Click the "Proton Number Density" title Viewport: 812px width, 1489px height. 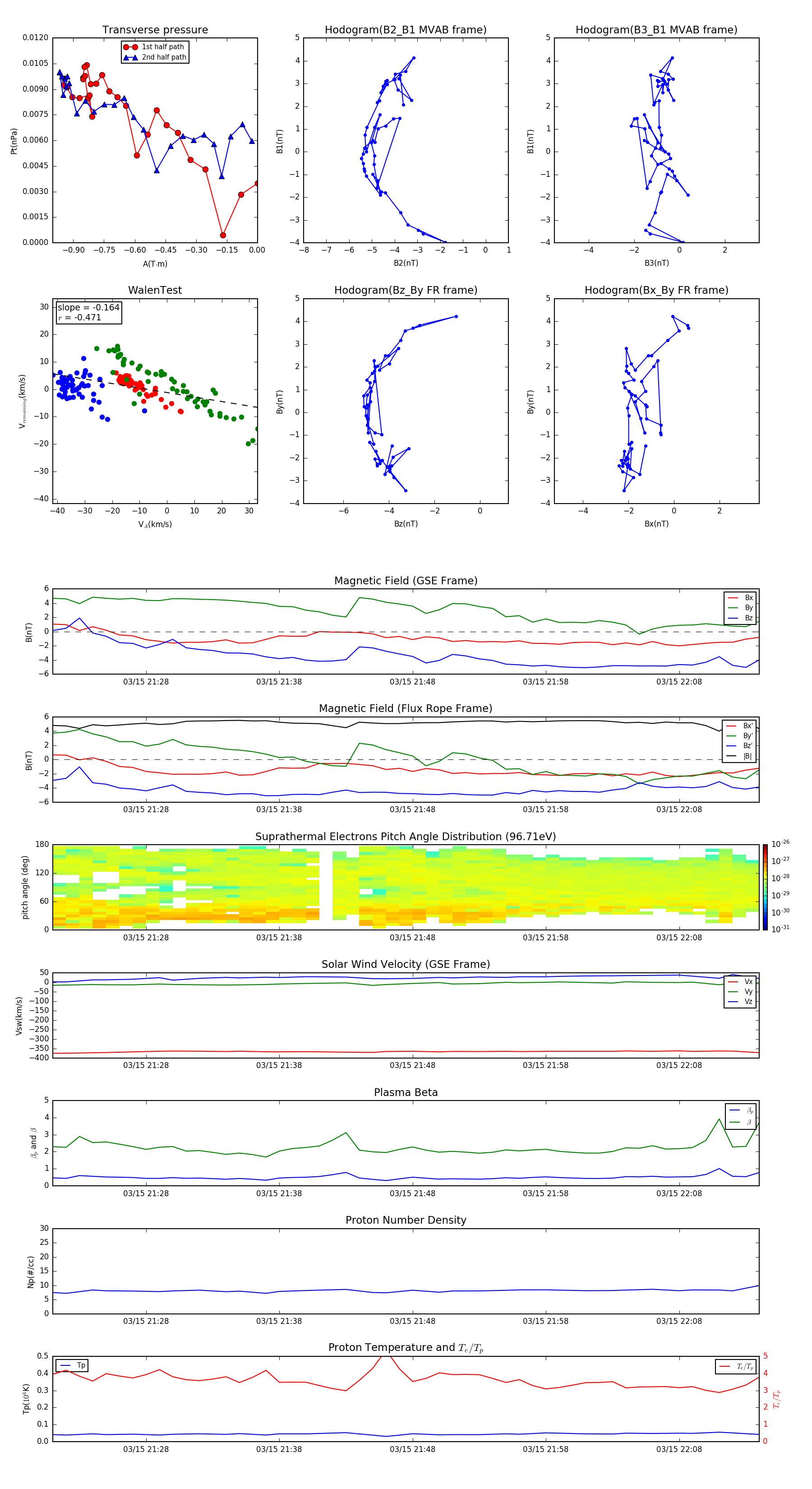point(406,1220)
